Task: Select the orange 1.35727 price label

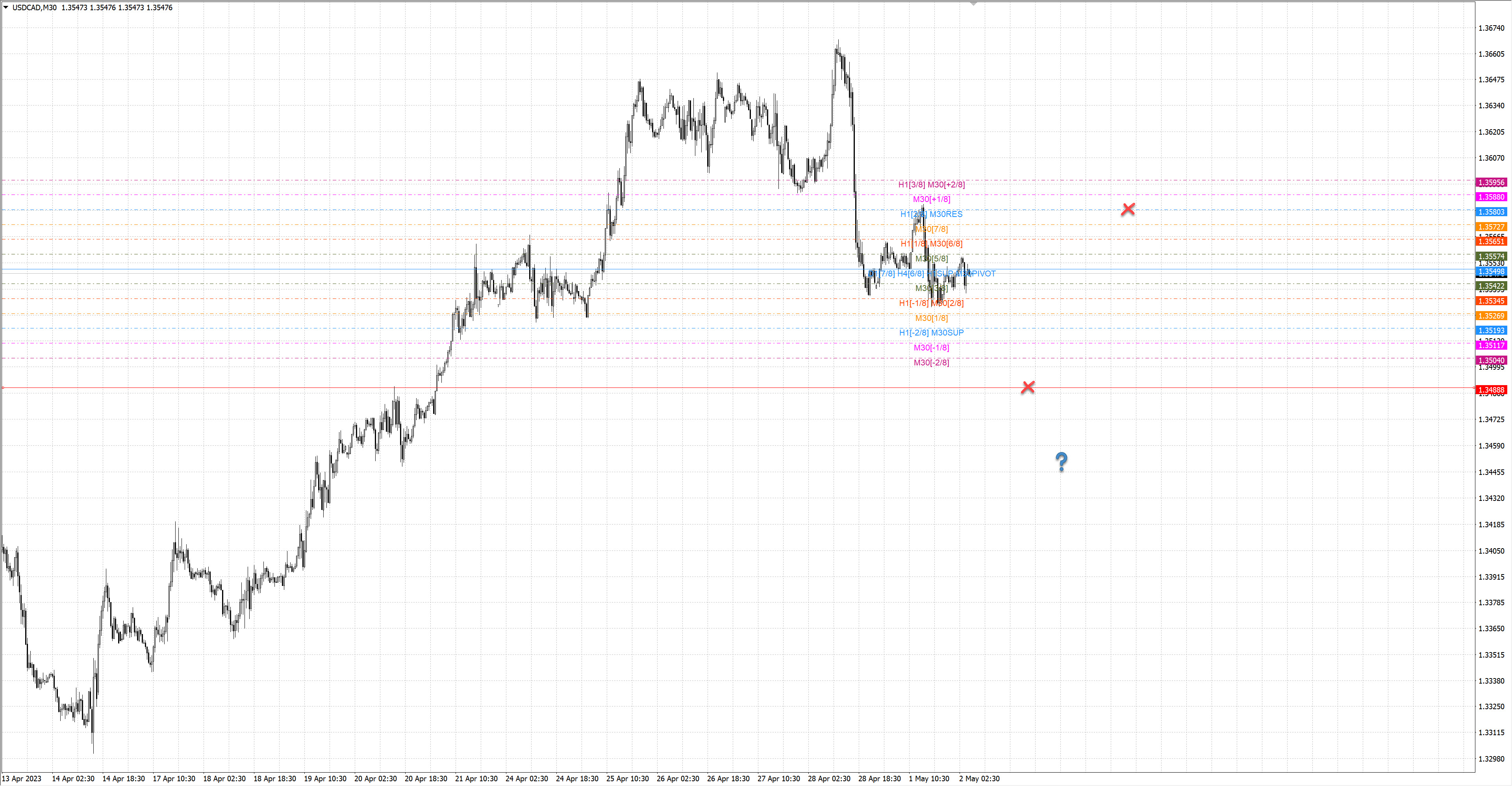Action: pyautogui.click(x=1491, y=226)
